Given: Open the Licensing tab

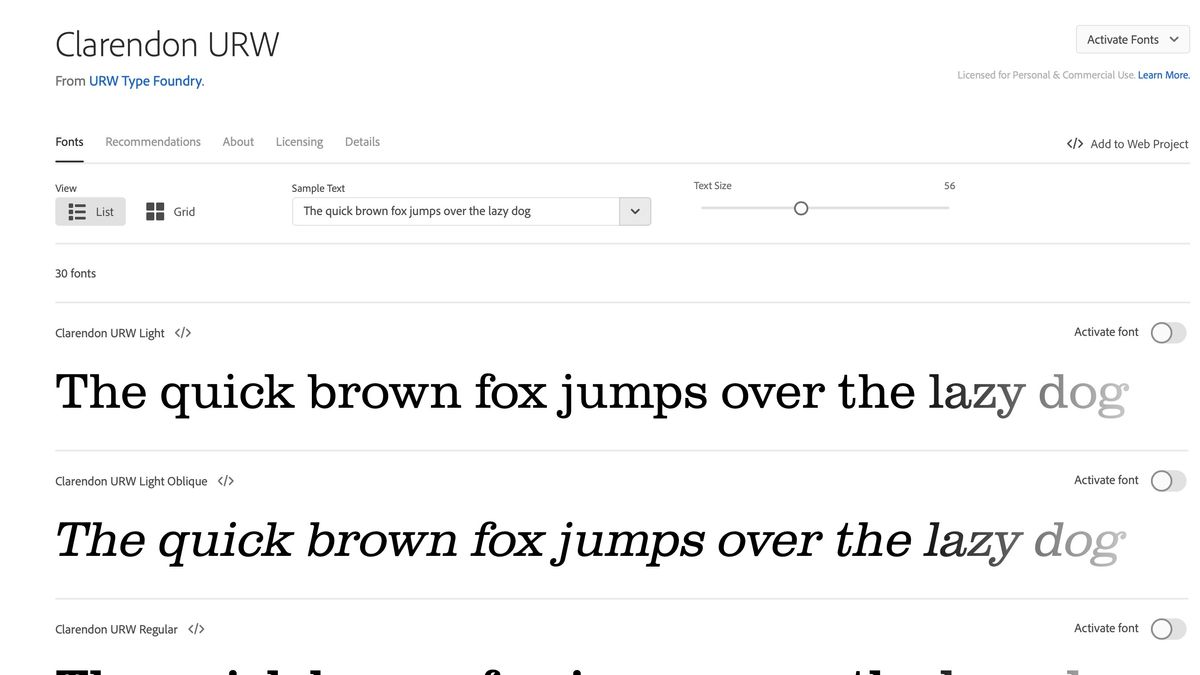Looking at the screenshot, I should click(x=299, y=141).
